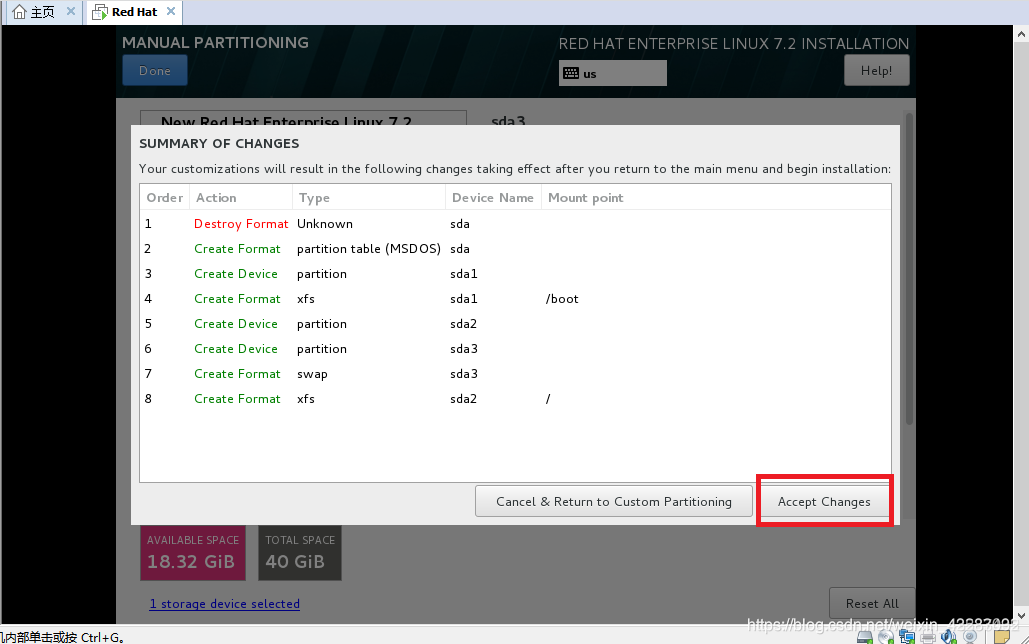Screen dimensions: 1029x644
Task: Click the VM window scroll down arrow
Action: [x=1021, y=616]
